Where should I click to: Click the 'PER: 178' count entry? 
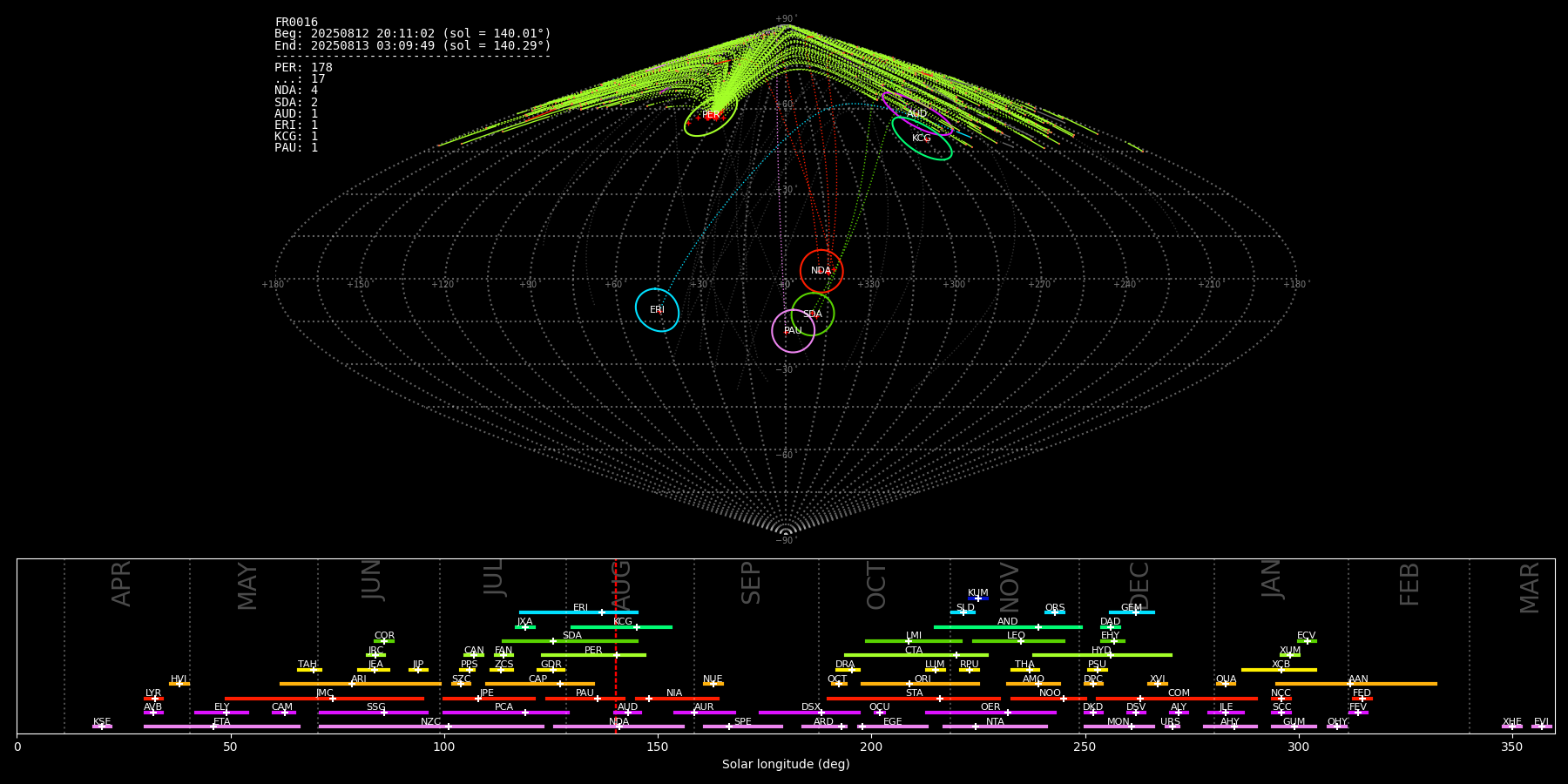click(x=303, y=68)
